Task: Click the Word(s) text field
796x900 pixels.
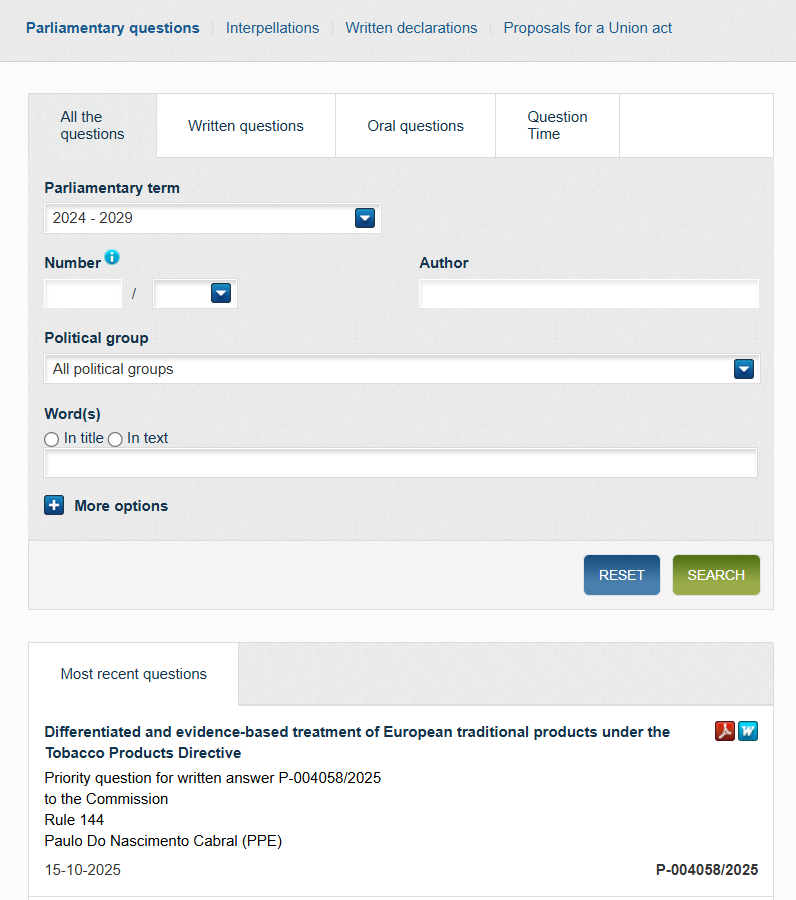Action: click(401, 463)
